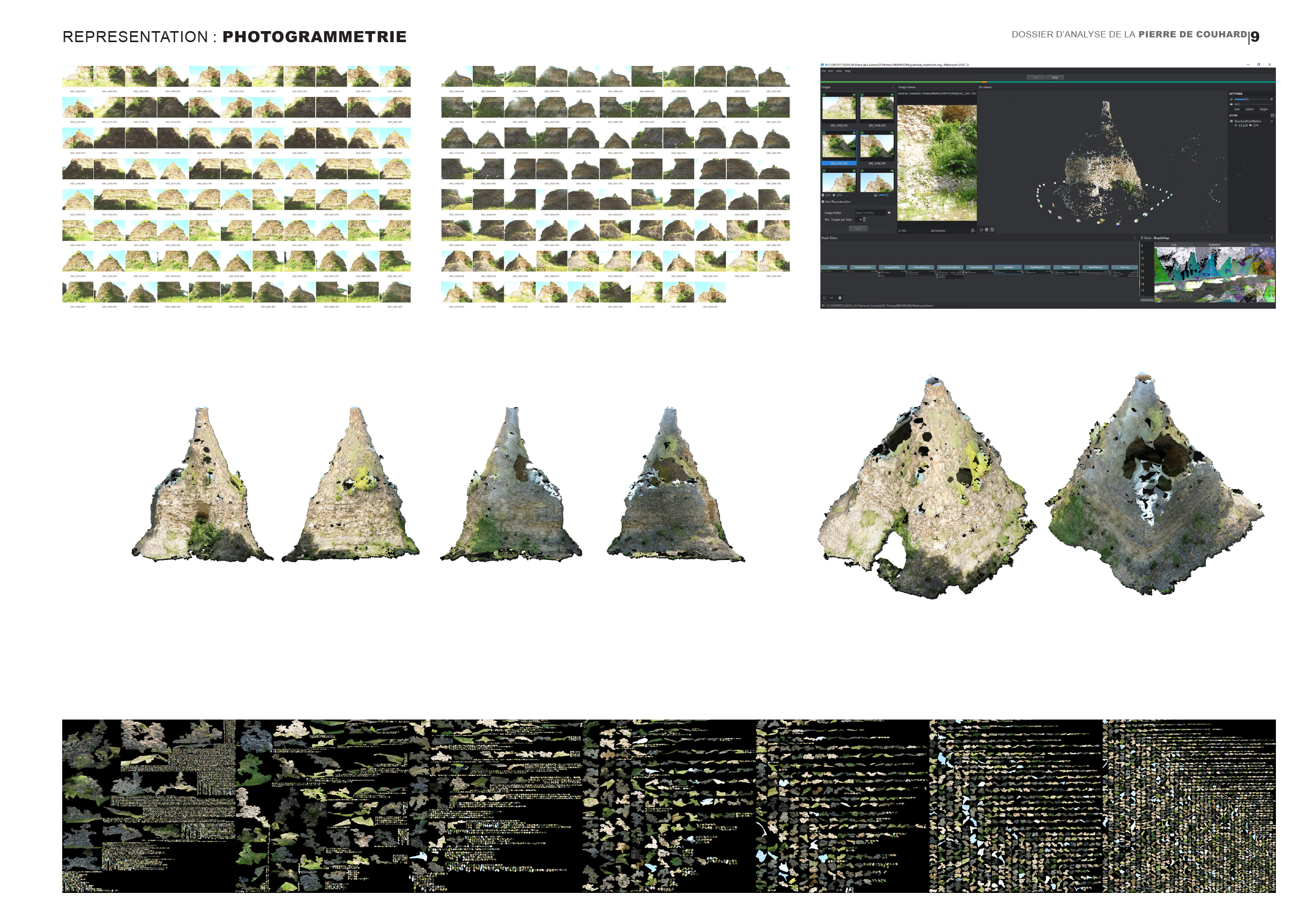The width and height of the screenshot is (1307, 924).
Task: Remove StructureFromMotion from scene with X icon
Action: [x=1272, y=121]
